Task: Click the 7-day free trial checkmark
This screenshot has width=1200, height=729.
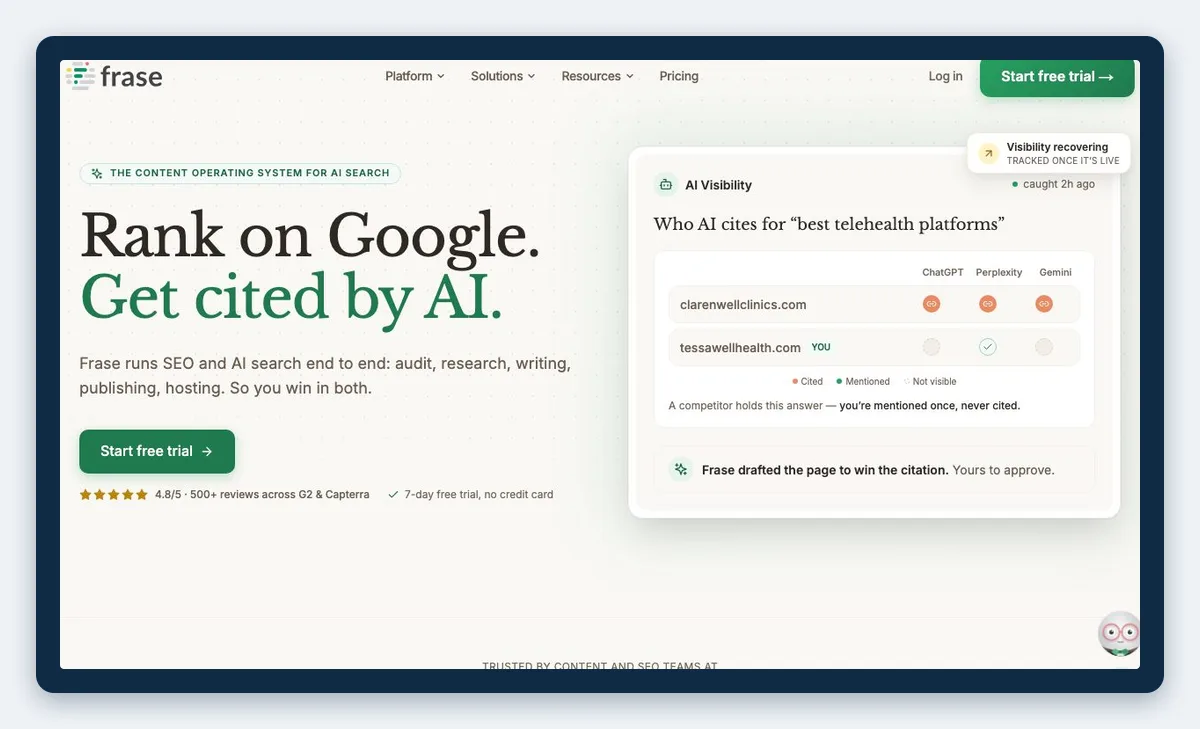Action: pos(393,494)
